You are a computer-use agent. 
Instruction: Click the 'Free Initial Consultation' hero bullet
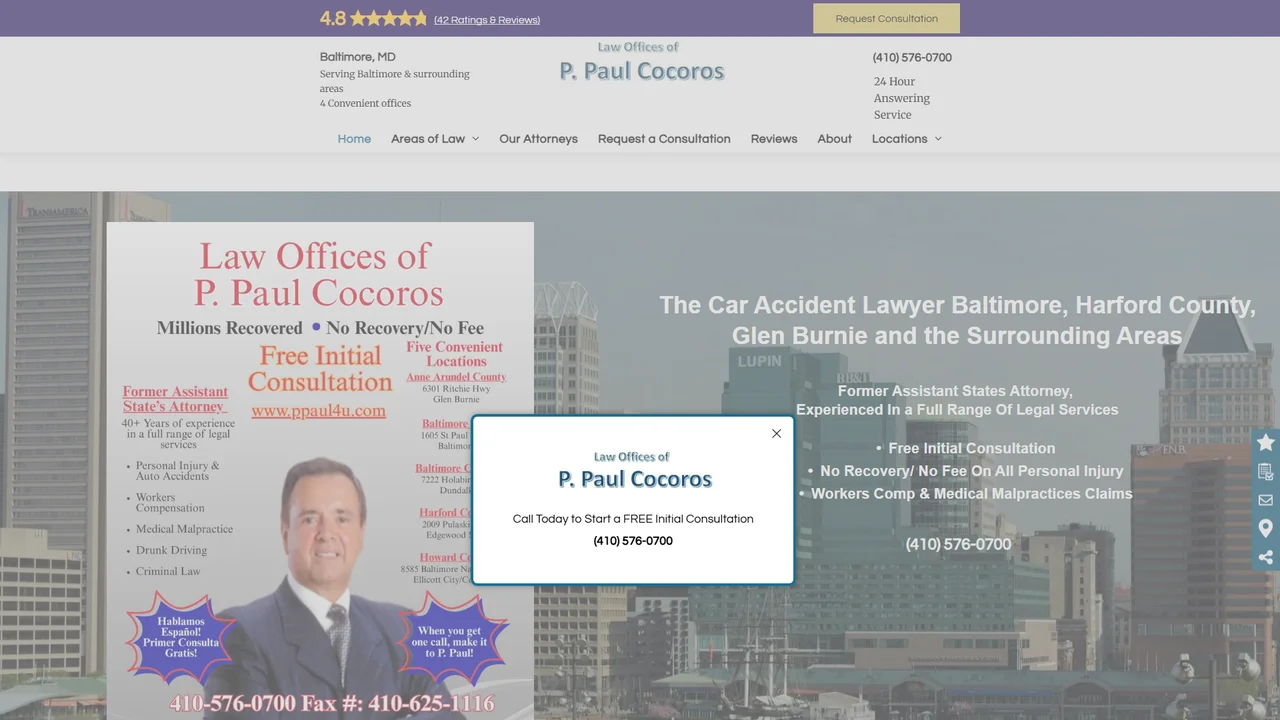971,448
